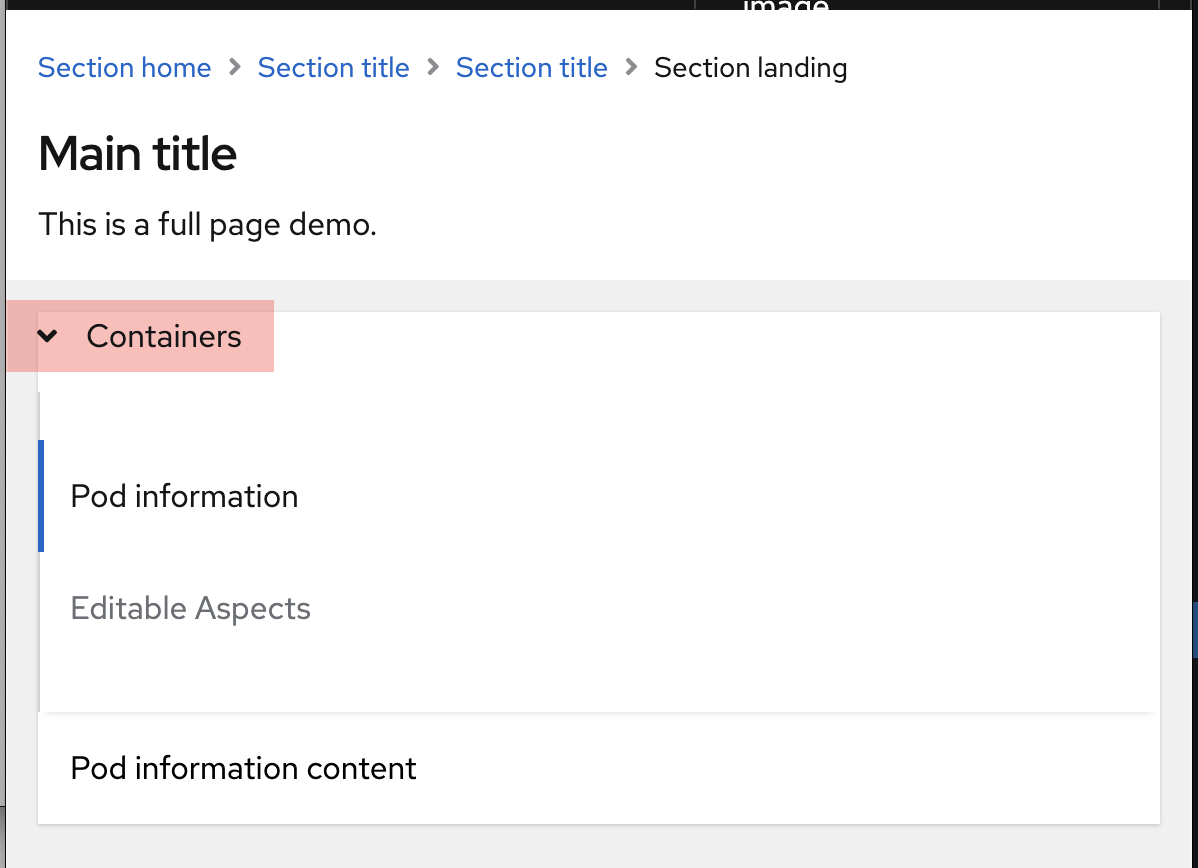Image resolution: width=1198 pixels, height=868 pixels.
Task: Switch to the Editable Aspects tab
Action: (190, 608)
